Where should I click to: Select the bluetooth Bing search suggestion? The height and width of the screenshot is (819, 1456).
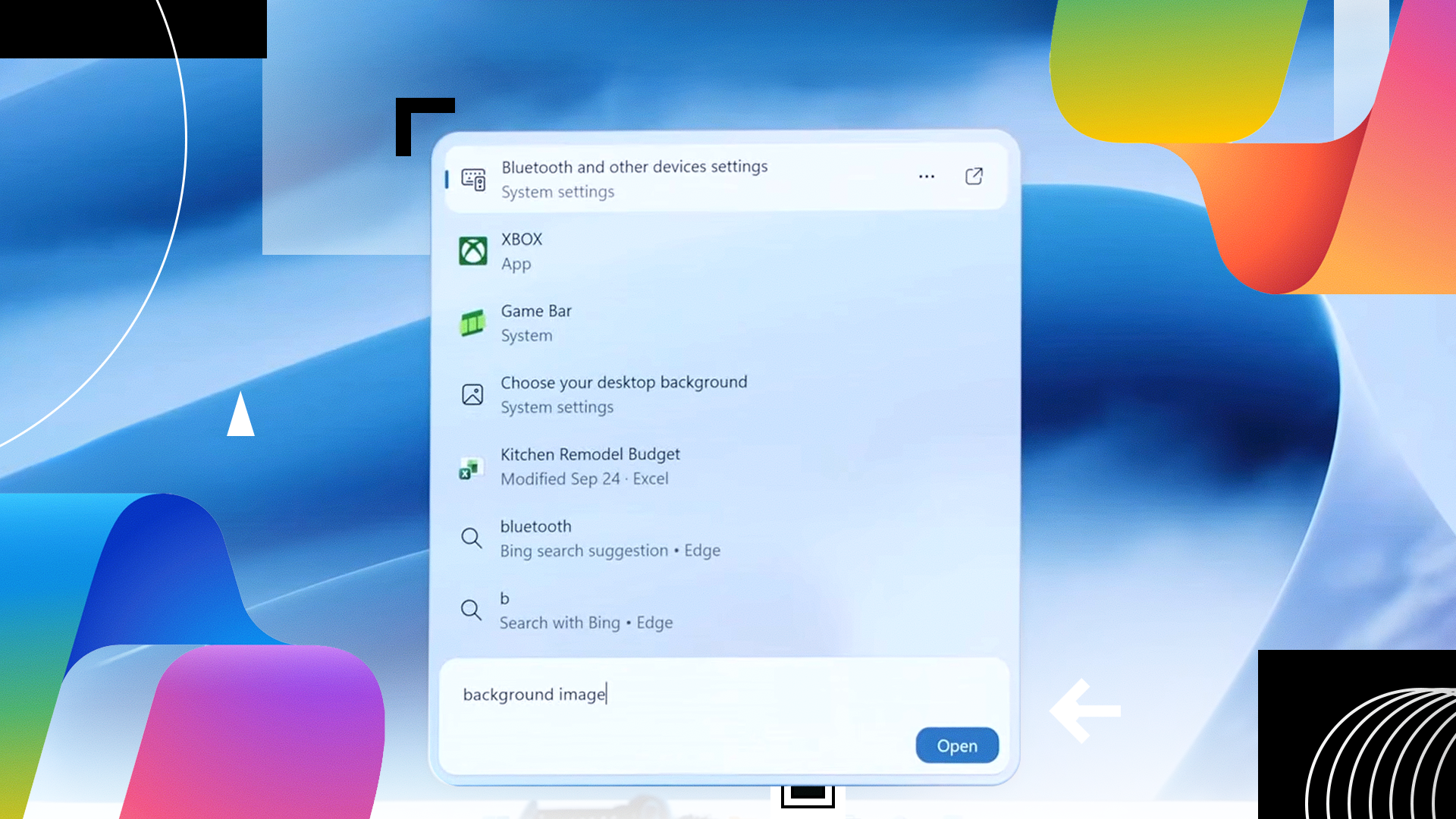726,538
